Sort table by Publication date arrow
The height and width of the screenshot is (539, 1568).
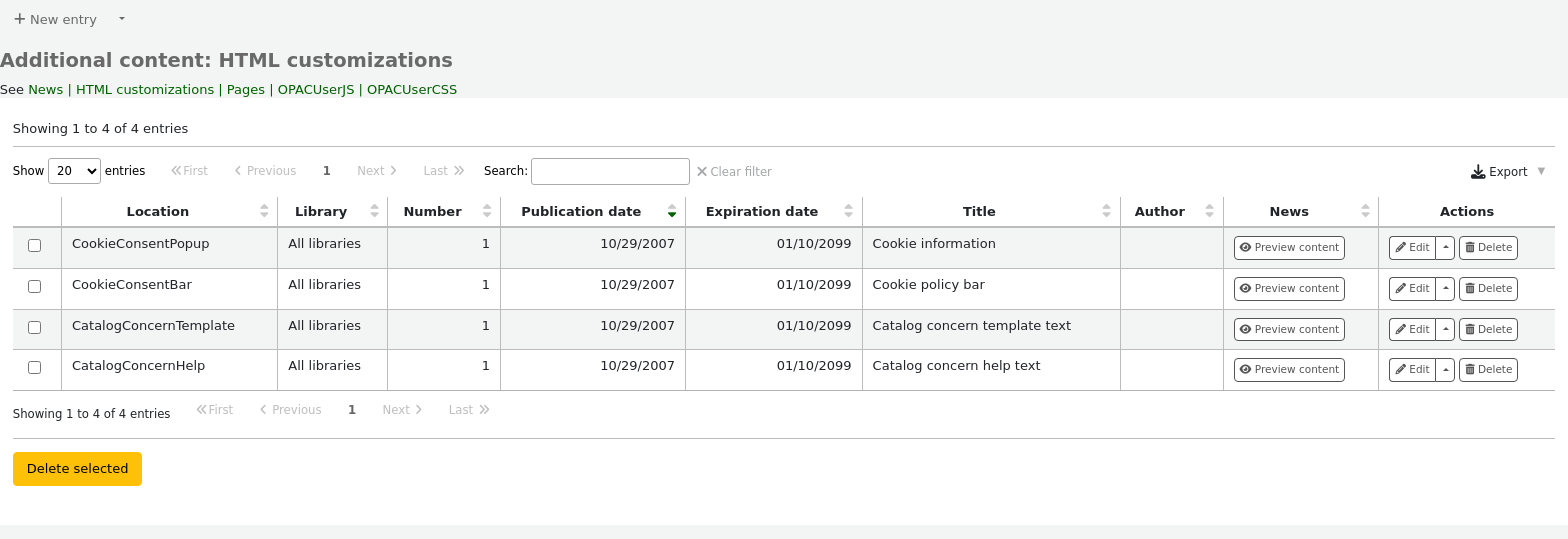click(672, 211)
